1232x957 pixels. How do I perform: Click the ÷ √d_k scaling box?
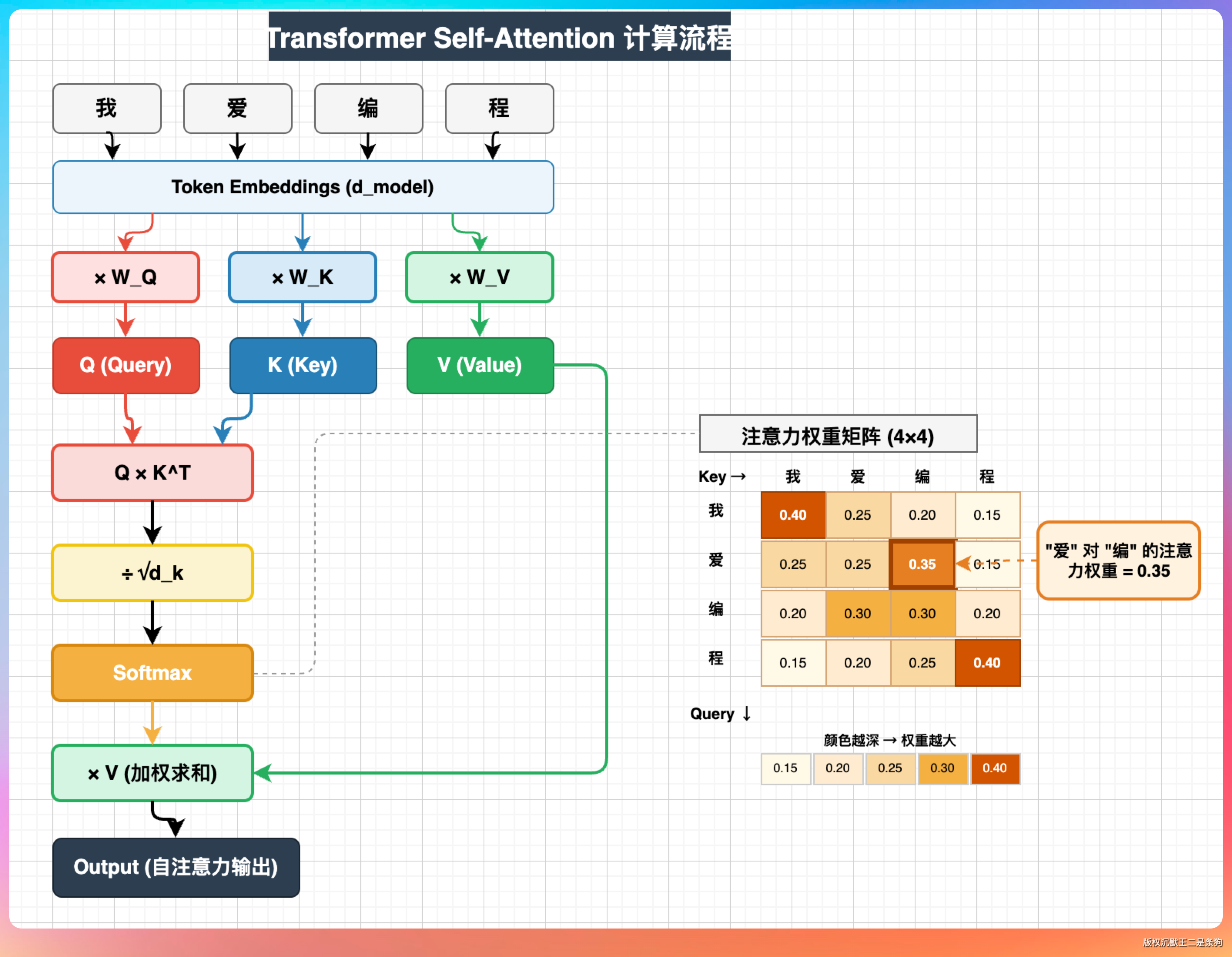pos(152,572)
